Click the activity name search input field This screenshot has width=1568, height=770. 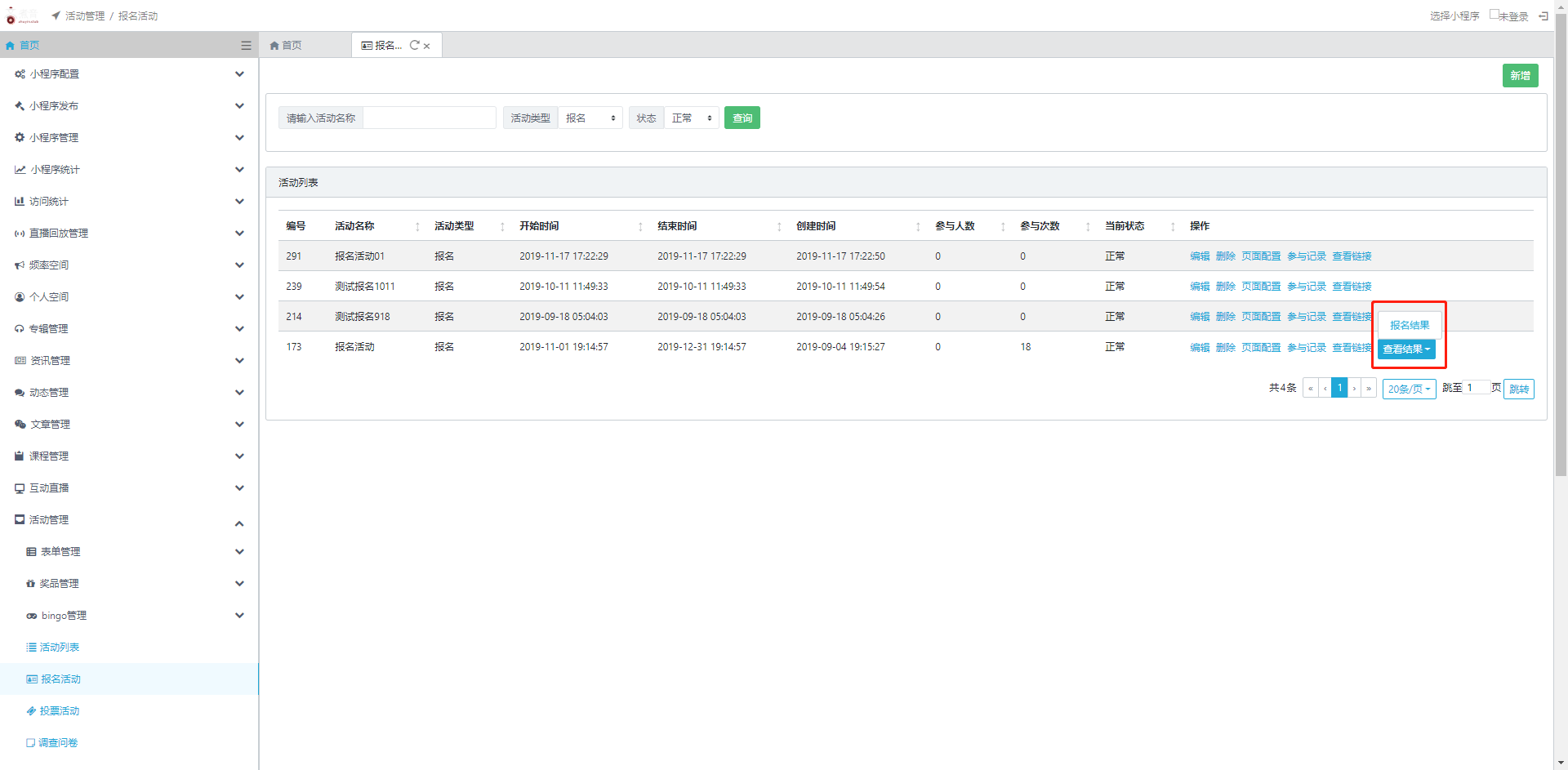click(x=429, y=118)
